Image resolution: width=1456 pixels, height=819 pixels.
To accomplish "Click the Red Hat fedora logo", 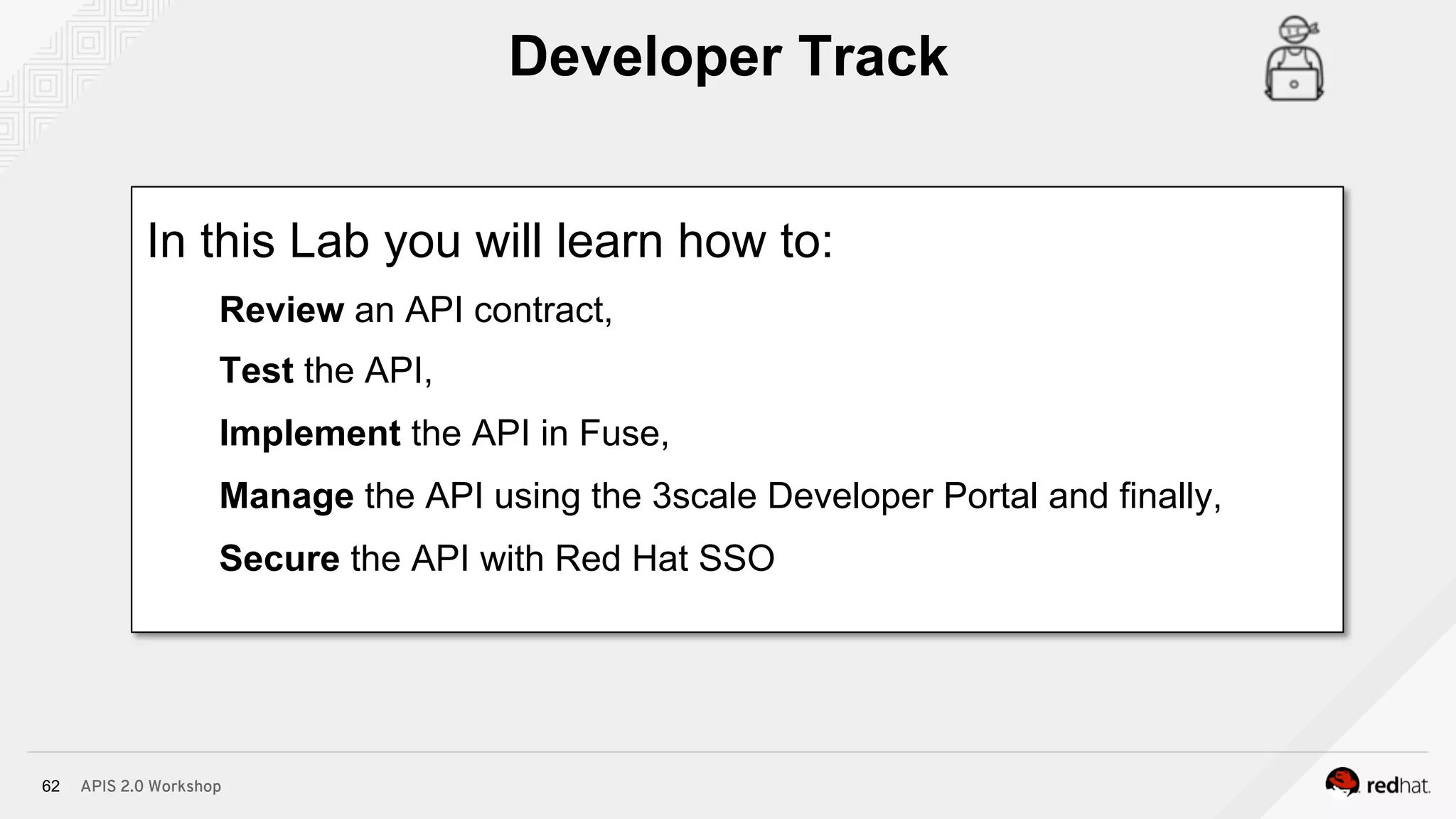I will (1342, 783).
